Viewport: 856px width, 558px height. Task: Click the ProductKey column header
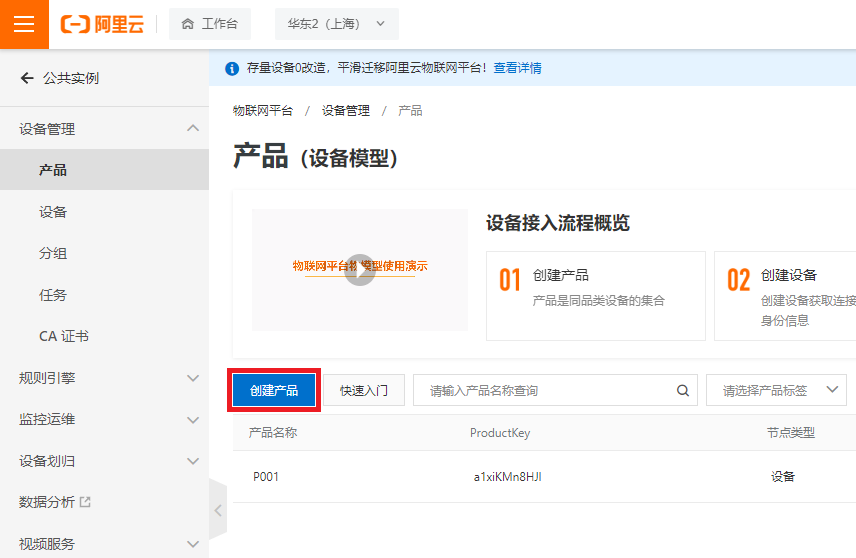tap(500, 432)
